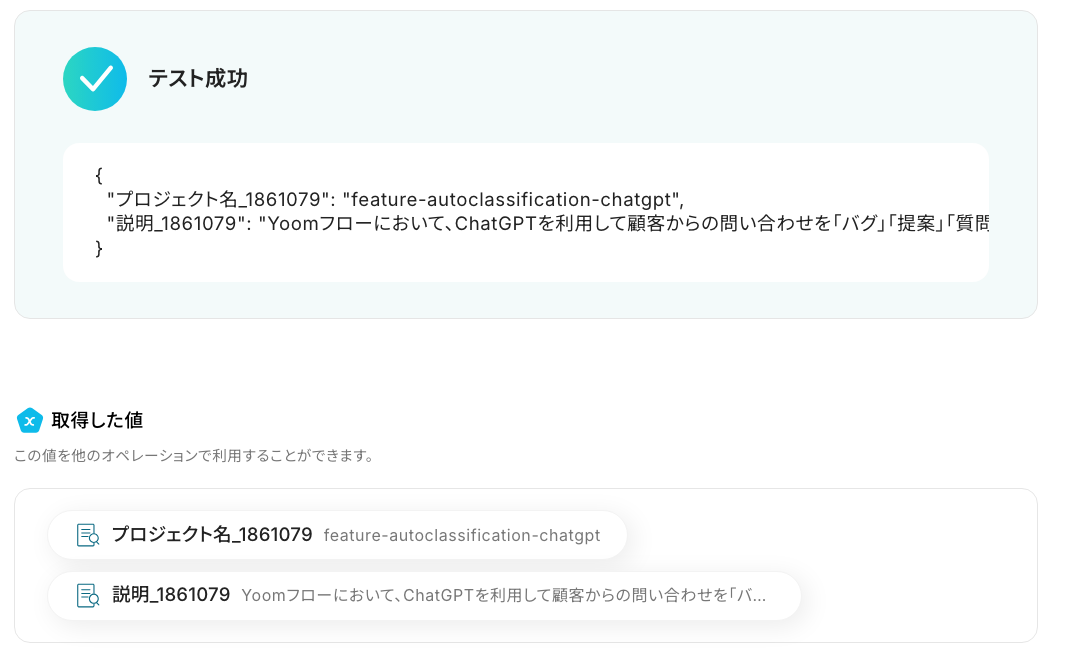Screen dimensions: 1088x660
Task: Click the Yoomフロー description string in JSON result
Action: pyautogui.click(x=620, y=223)
